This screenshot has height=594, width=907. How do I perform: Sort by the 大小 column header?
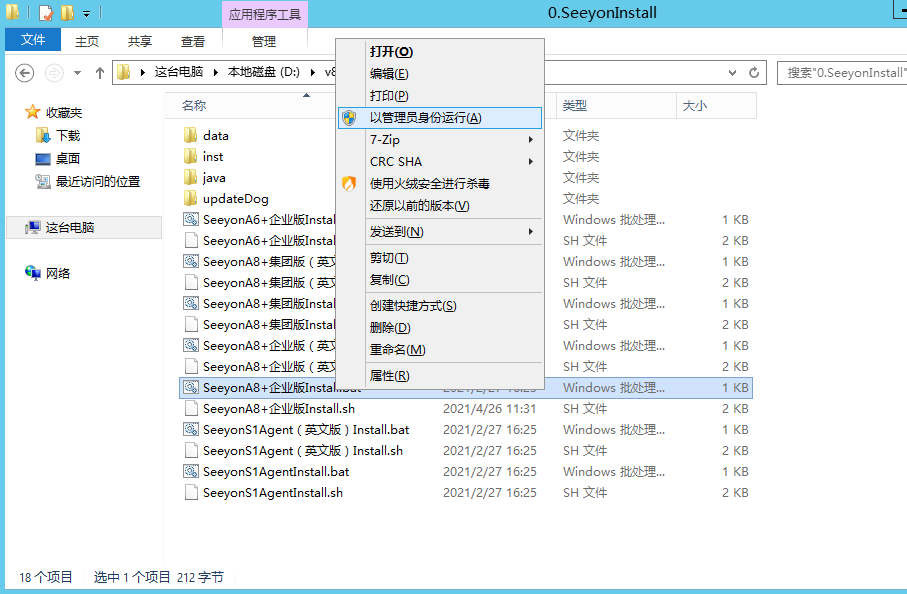695,105
